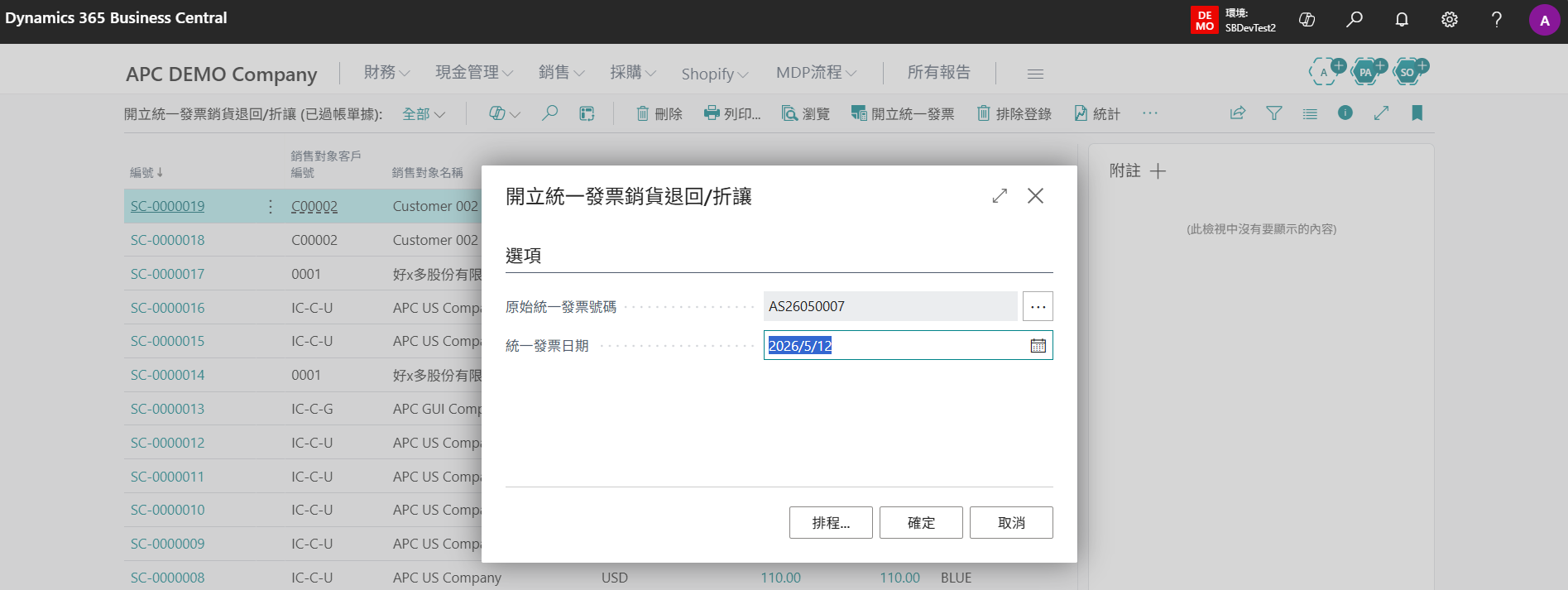This screenshot has height=590, width=1568.
Task: Click the 列印 toolbar action
Action: (732, 113)
